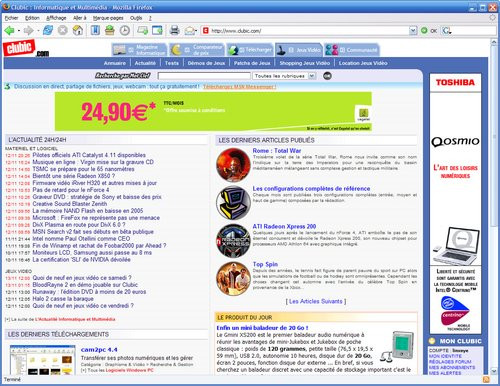Viewport: 500px width, 386px height.
Task: Click the Patchs de Jeux link
Action: [x=252, y=63]
